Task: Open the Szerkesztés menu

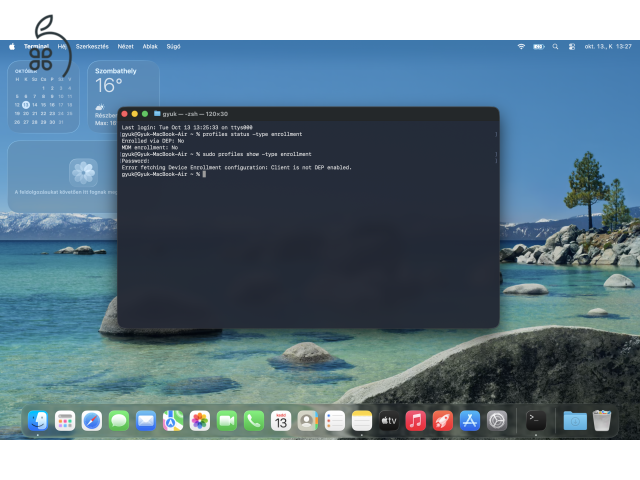Action: (92, 47)
